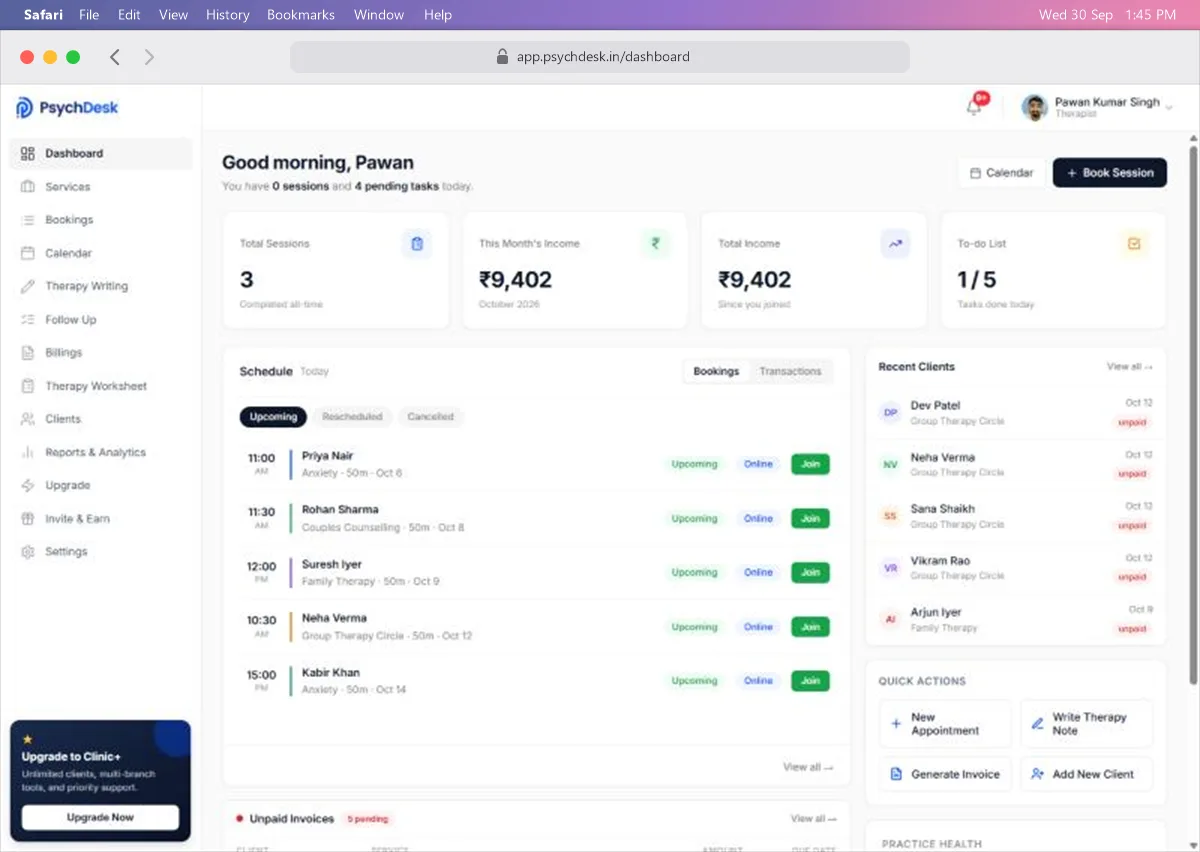Go back with Safari back arrow

[115, 57]
